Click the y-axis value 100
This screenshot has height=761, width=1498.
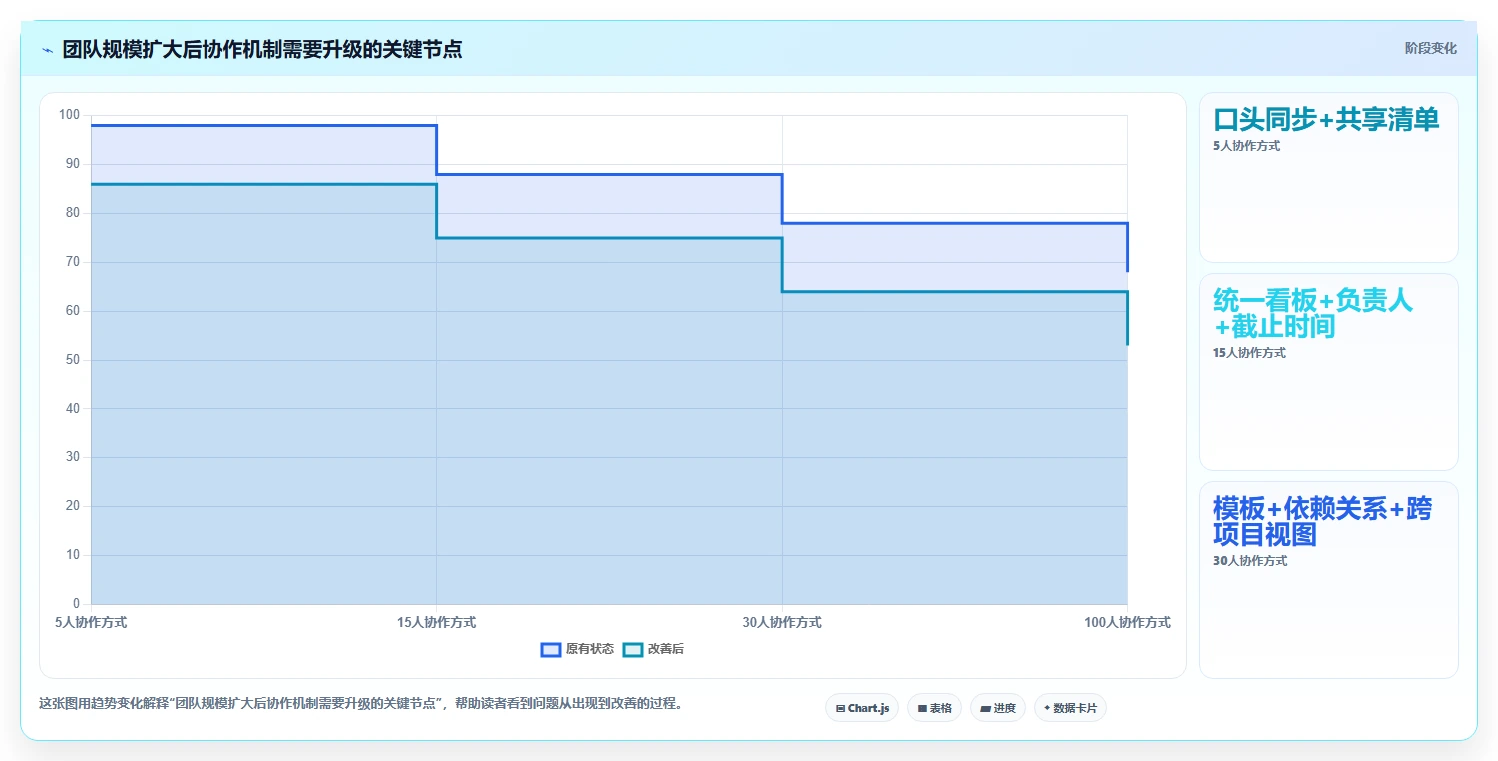click(x=69, y=115)
